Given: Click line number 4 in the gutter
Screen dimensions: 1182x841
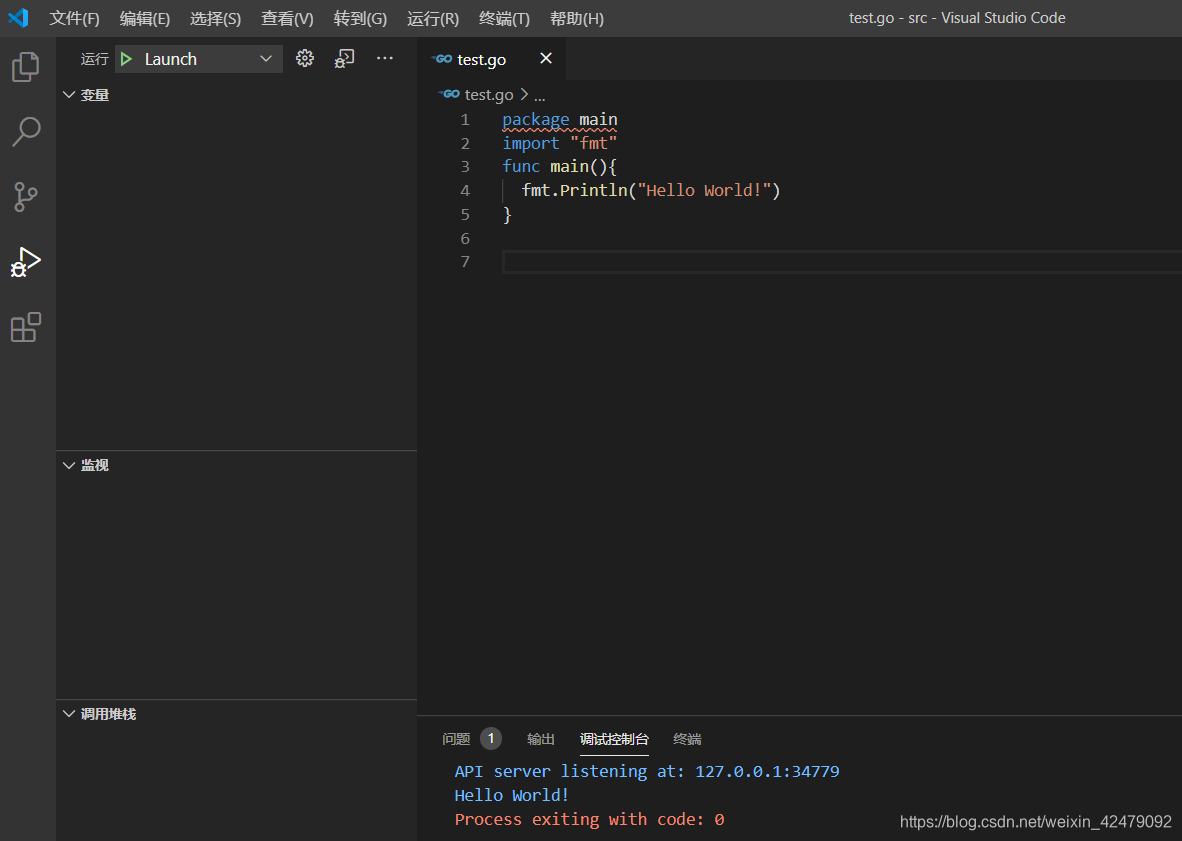Looking at the screenshot, I should coord(465,191).
